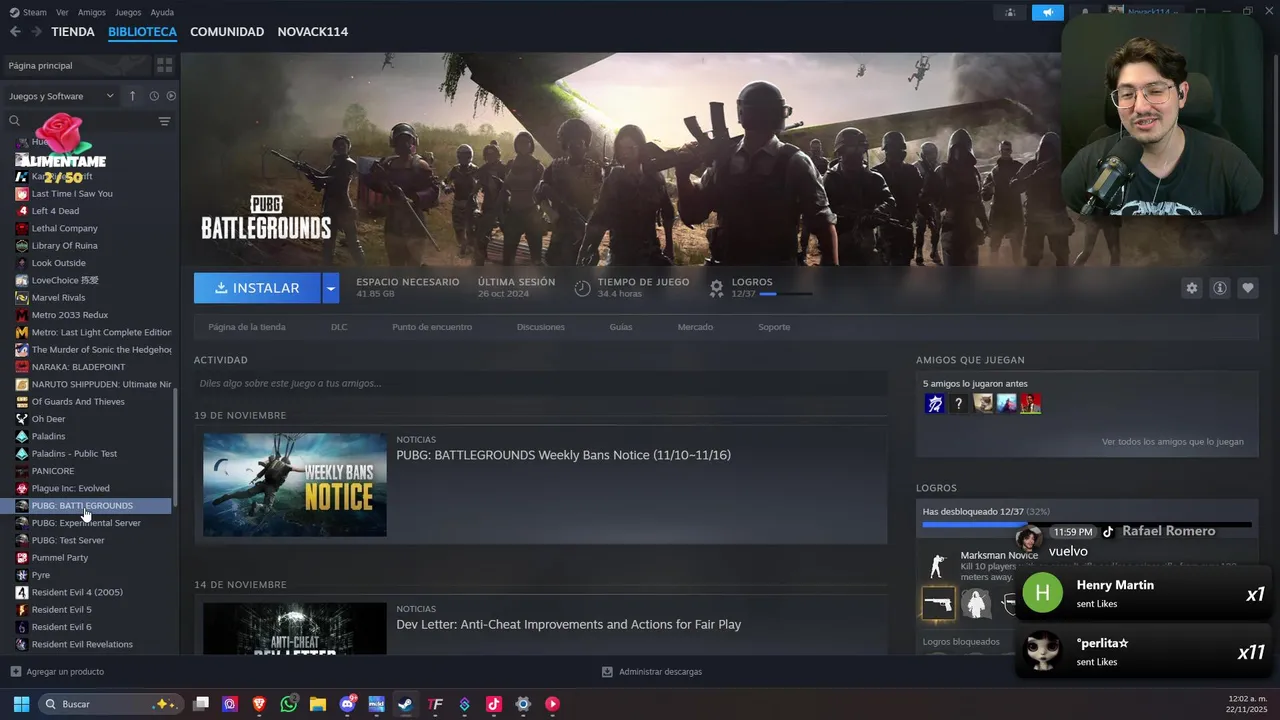Image resolution: width=1280 pixels, height=720 pixels.
Task: Open Punto de encuentro link
Action: point(432,327)
